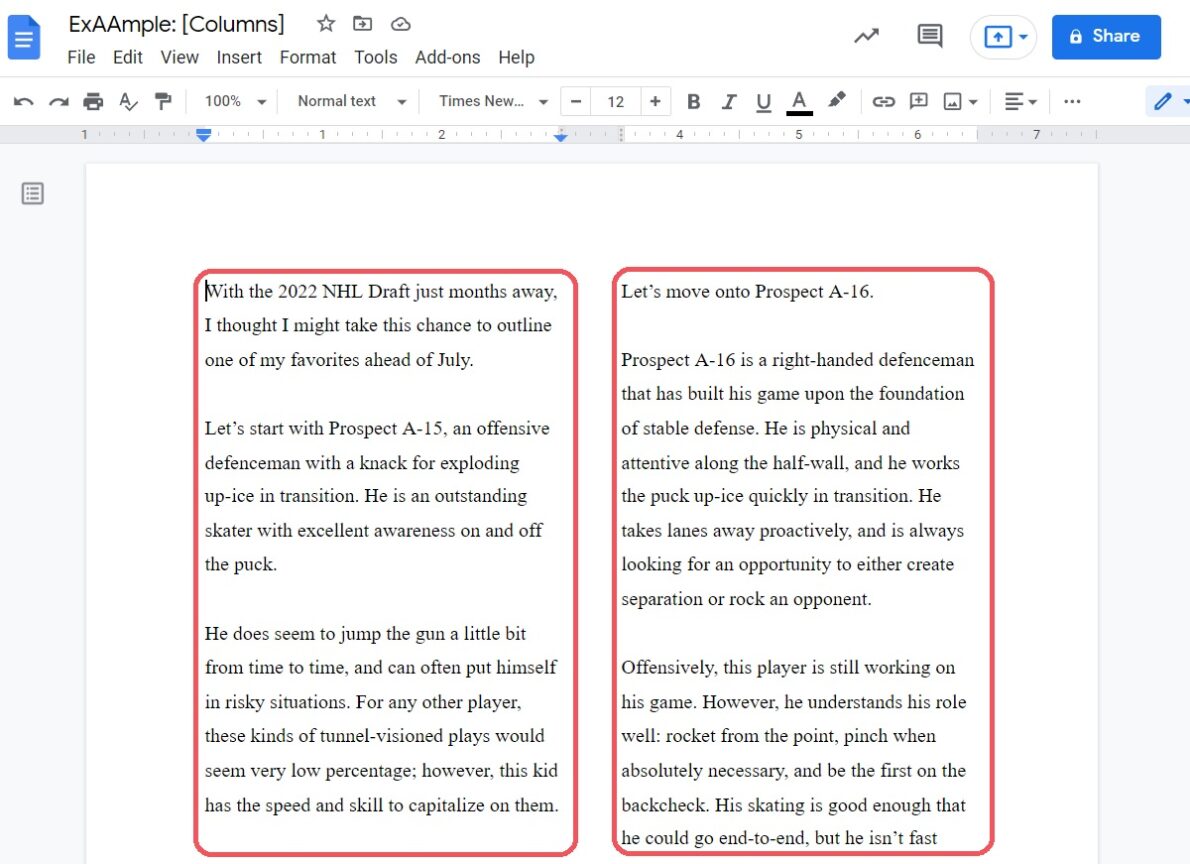Click the Share button
The width and height of the screenshot is (1190, 864).
[x=1106, y=36]
